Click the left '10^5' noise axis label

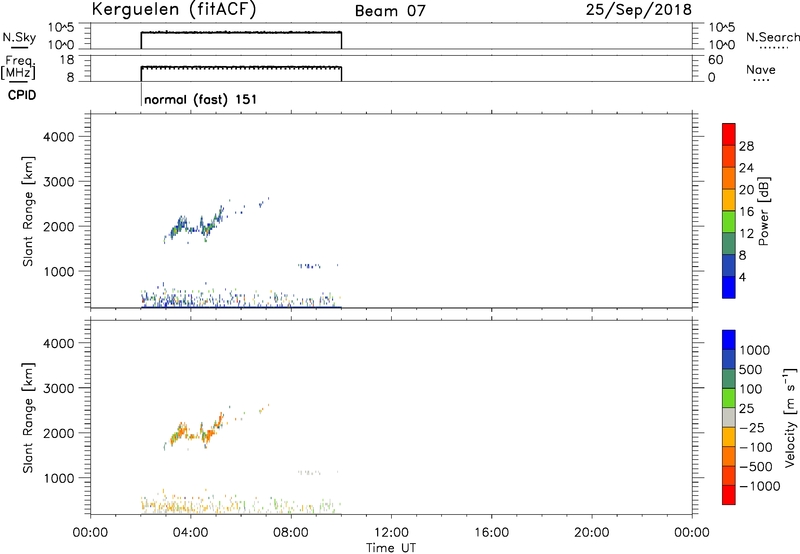coord(61,28)
